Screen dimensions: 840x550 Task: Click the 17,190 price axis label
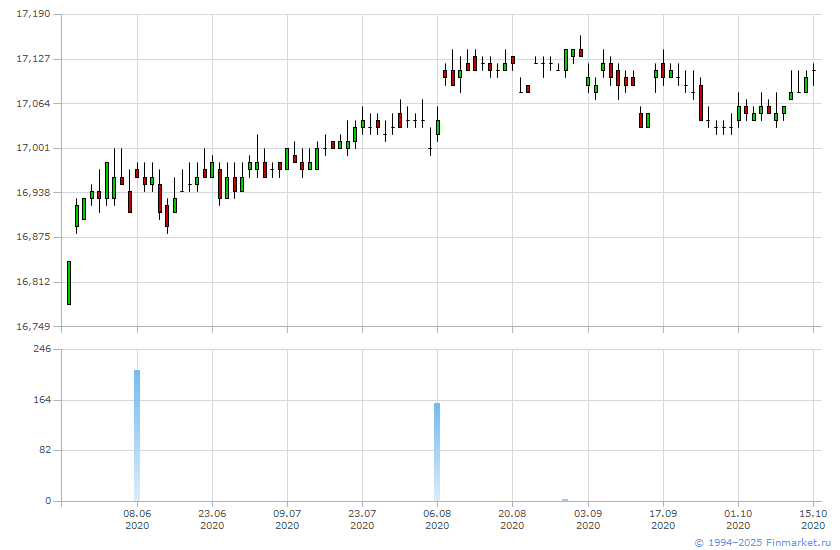coord(33,14)
